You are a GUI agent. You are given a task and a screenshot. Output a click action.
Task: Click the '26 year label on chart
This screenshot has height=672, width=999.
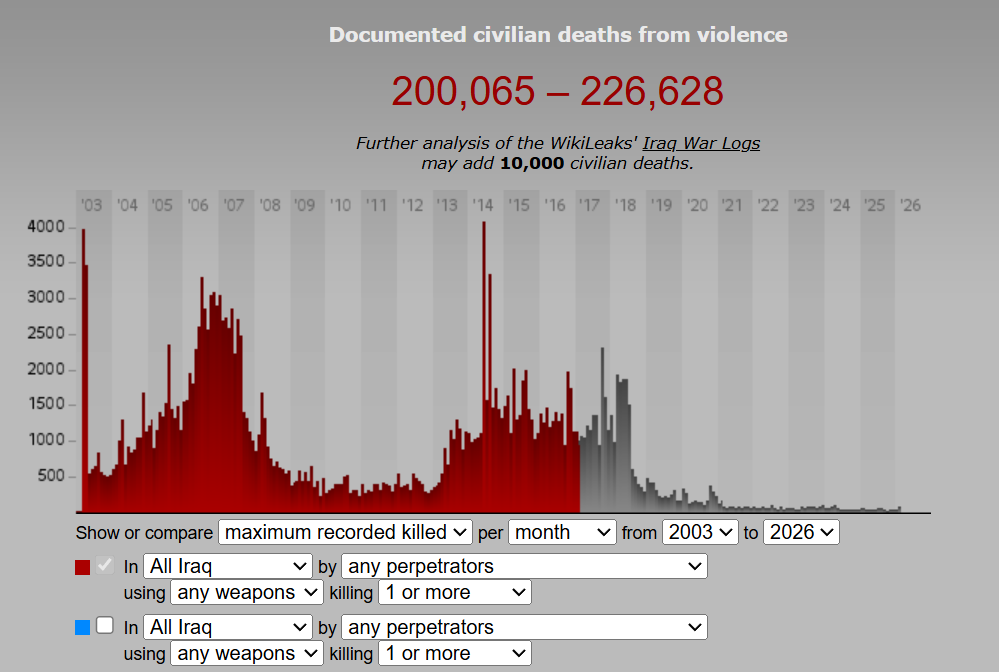910,205
